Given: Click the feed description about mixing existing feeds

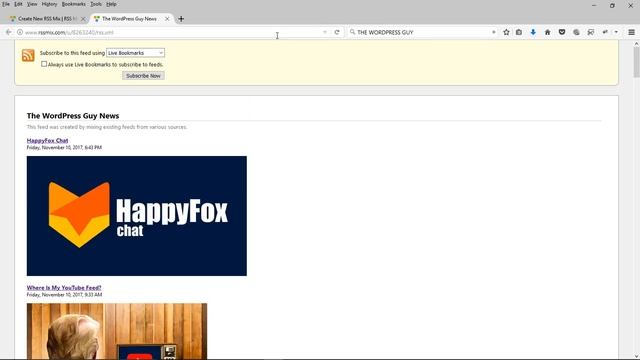Looking at the screenshot, I should coord(107,127).
